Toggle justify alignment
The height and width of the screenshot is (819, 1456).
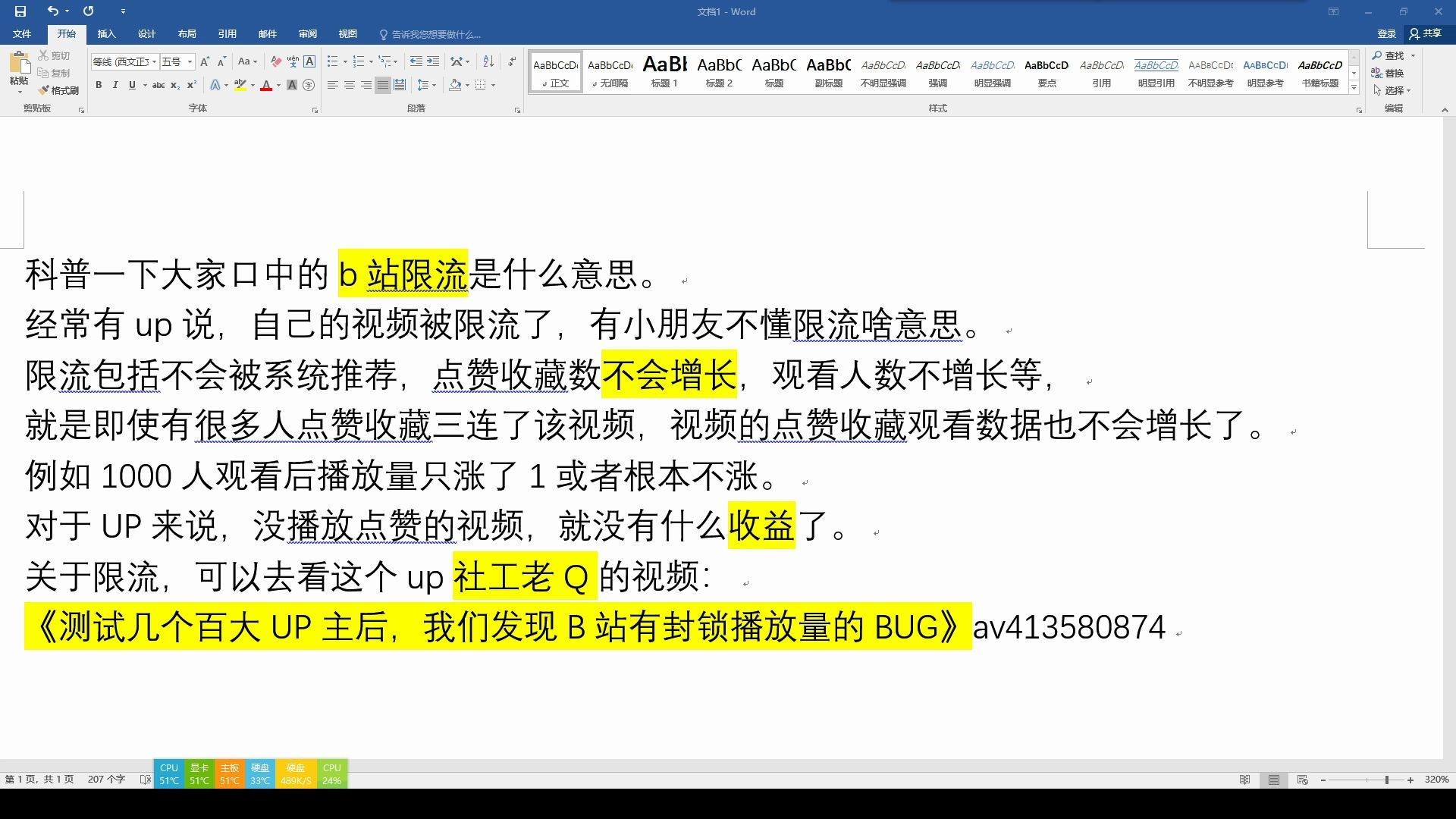point(383,85)
